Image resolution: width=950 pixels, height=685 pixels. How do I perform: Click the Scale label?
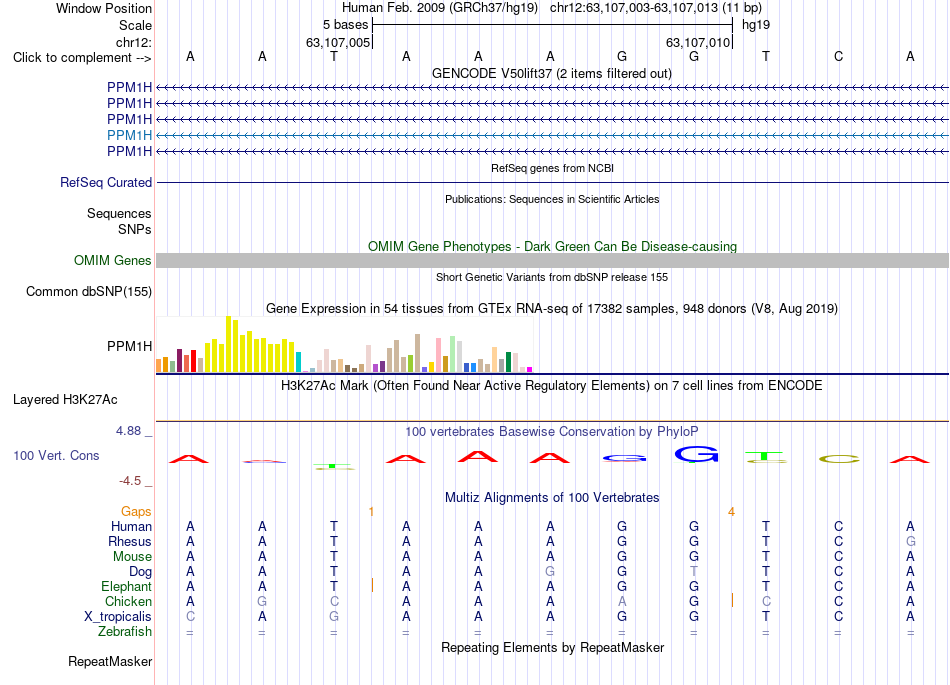(135, 25)
